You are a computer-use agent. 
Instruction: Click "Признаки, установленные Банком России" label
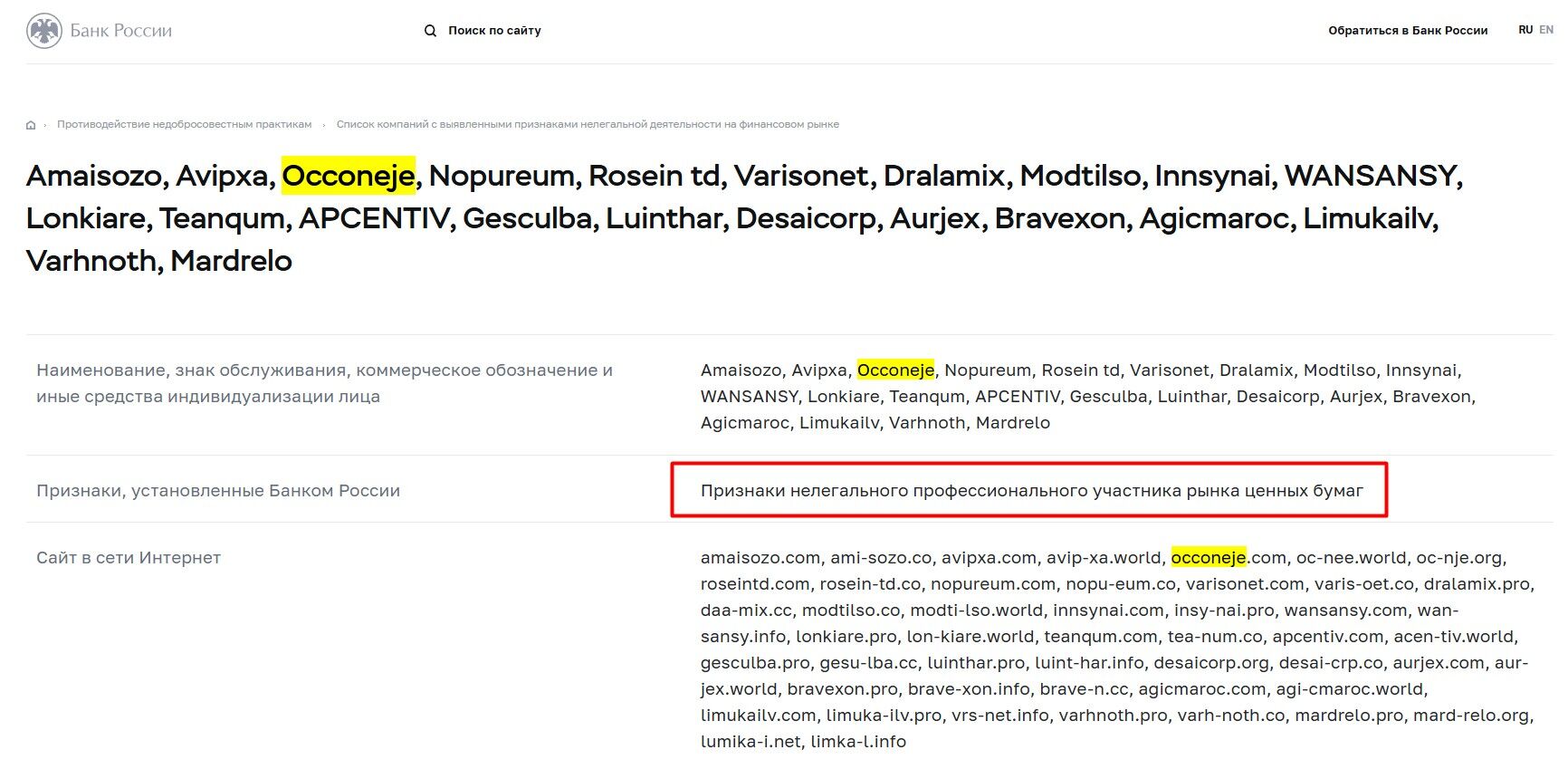click(x=218, y=491)
